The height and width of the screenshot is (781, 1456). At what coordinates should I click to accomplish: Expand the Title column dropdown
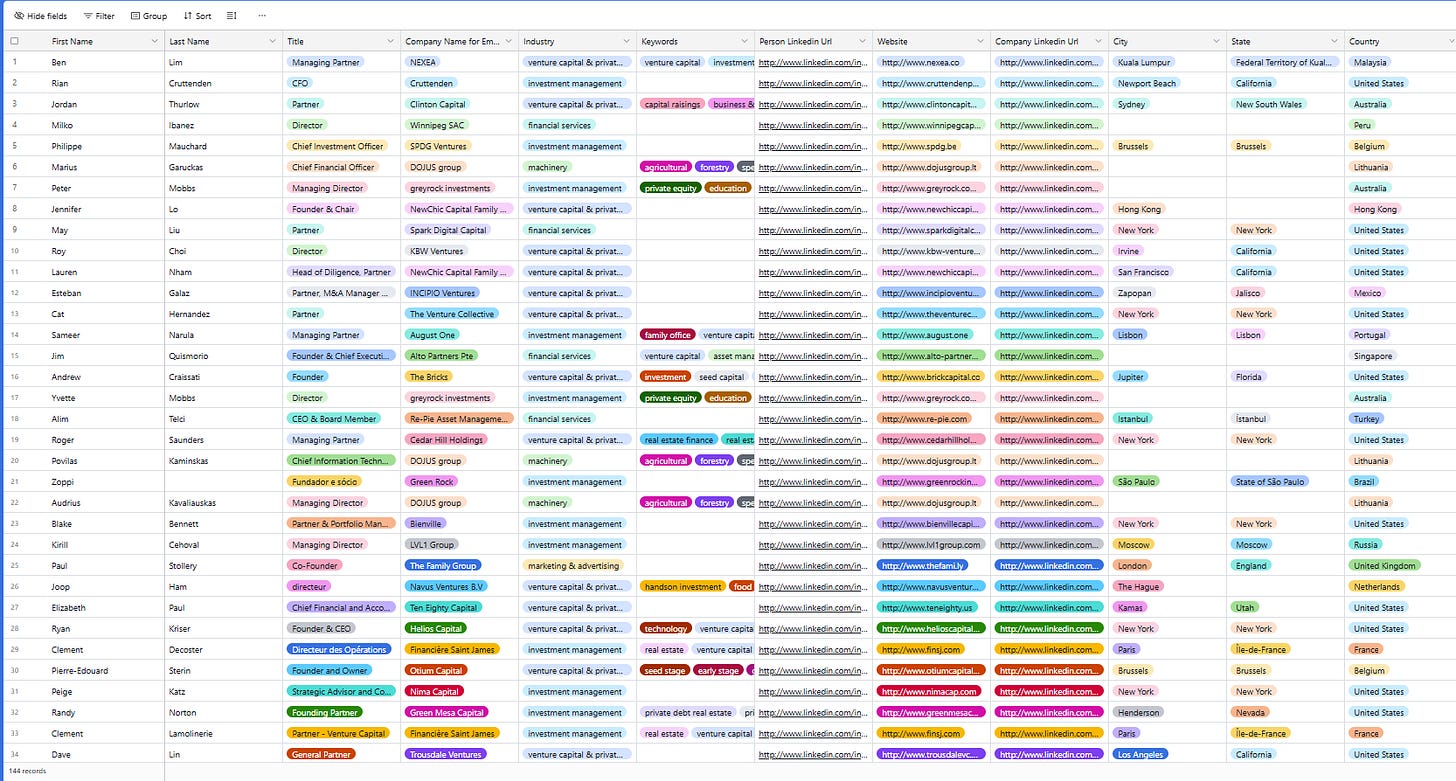(x=390, y=41)
